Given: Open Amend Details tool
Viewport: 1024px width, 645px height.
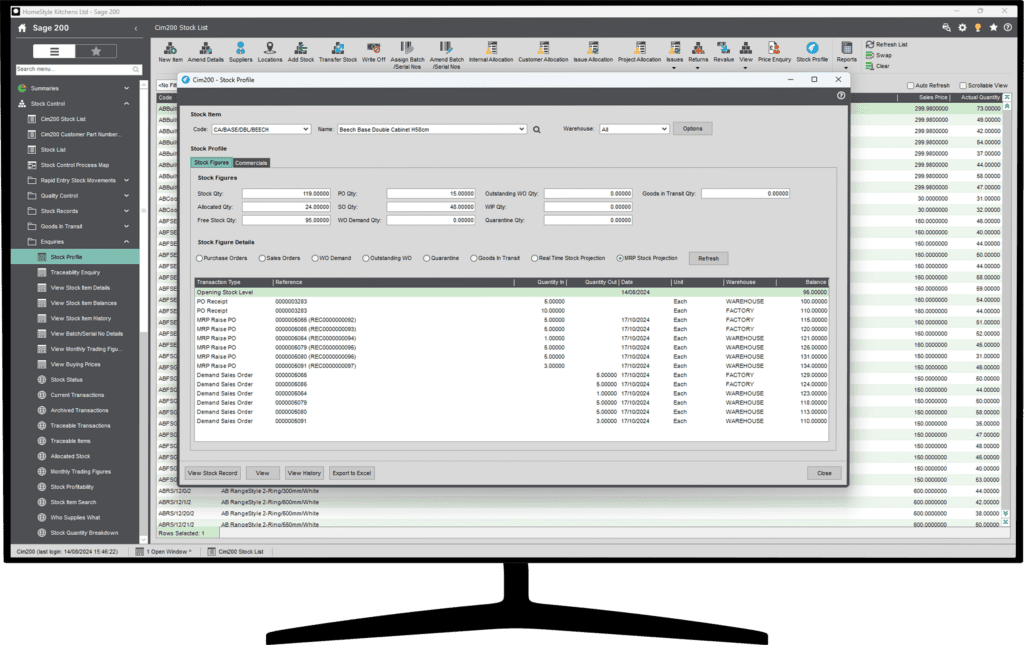Looking at the screenshot, I should click(206, 52).
